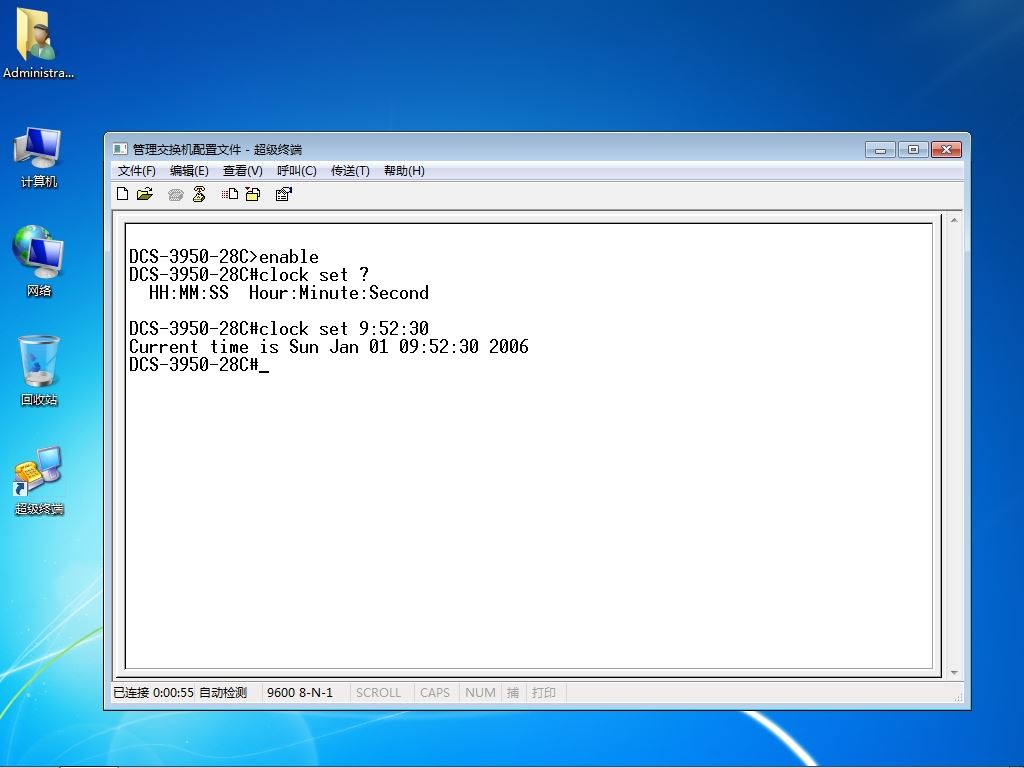The height and width of the screenshot is (768, 1024).
Task: Click the New connection toolbar icon
Action: tap(122, 194)
